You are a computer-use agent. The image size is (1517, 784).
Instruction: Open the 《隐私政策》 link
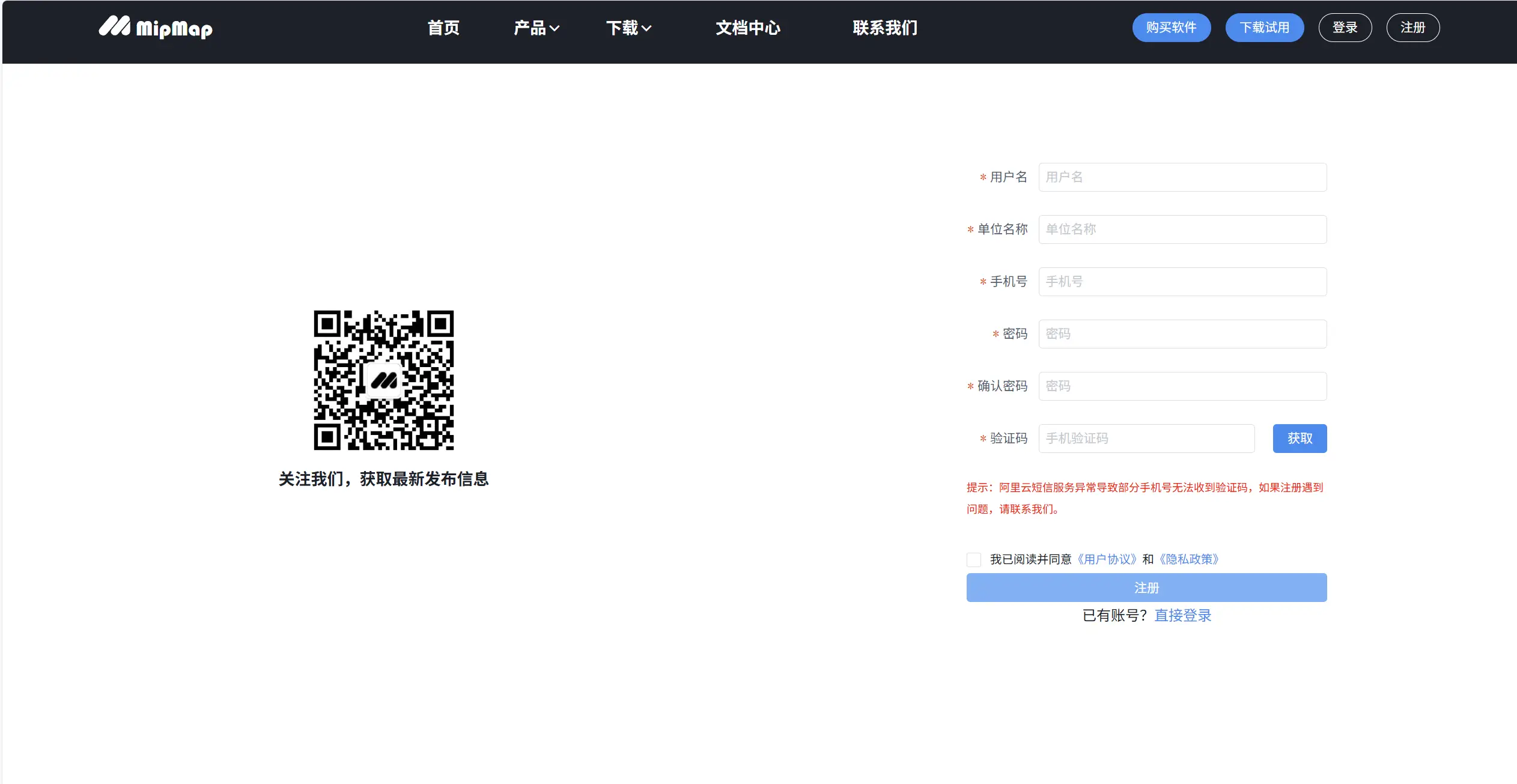[x=1189, y=559]
